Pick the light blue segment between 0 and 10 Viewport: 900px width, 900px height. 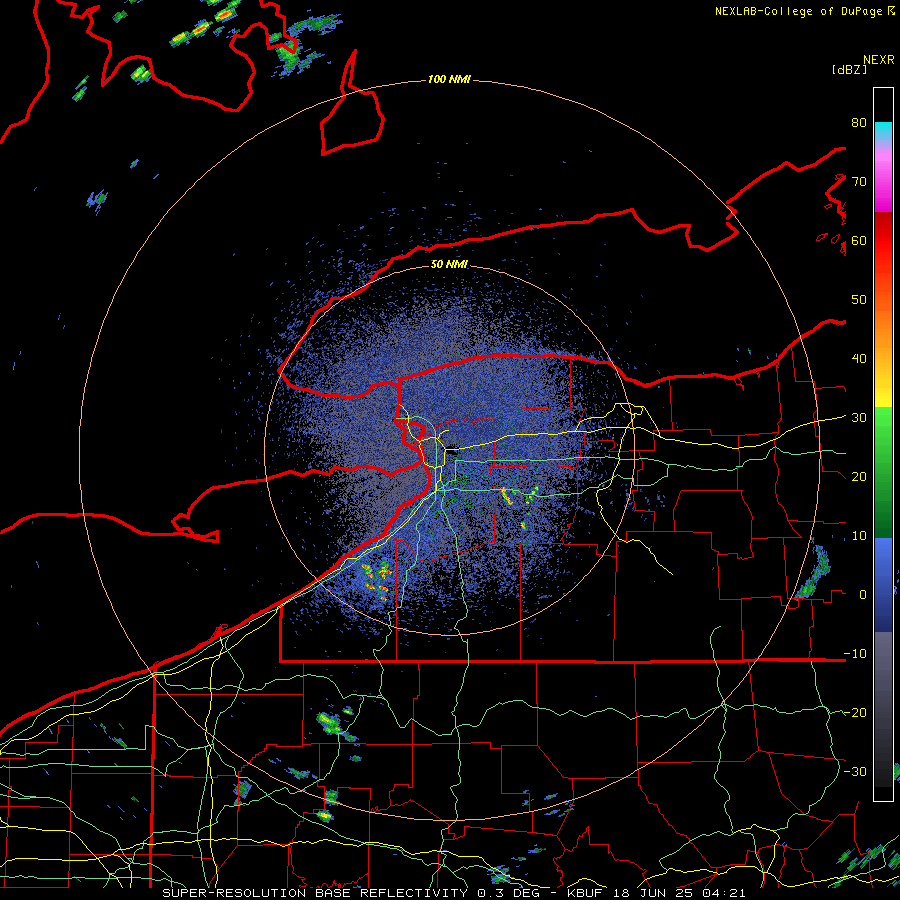(883, 557)
